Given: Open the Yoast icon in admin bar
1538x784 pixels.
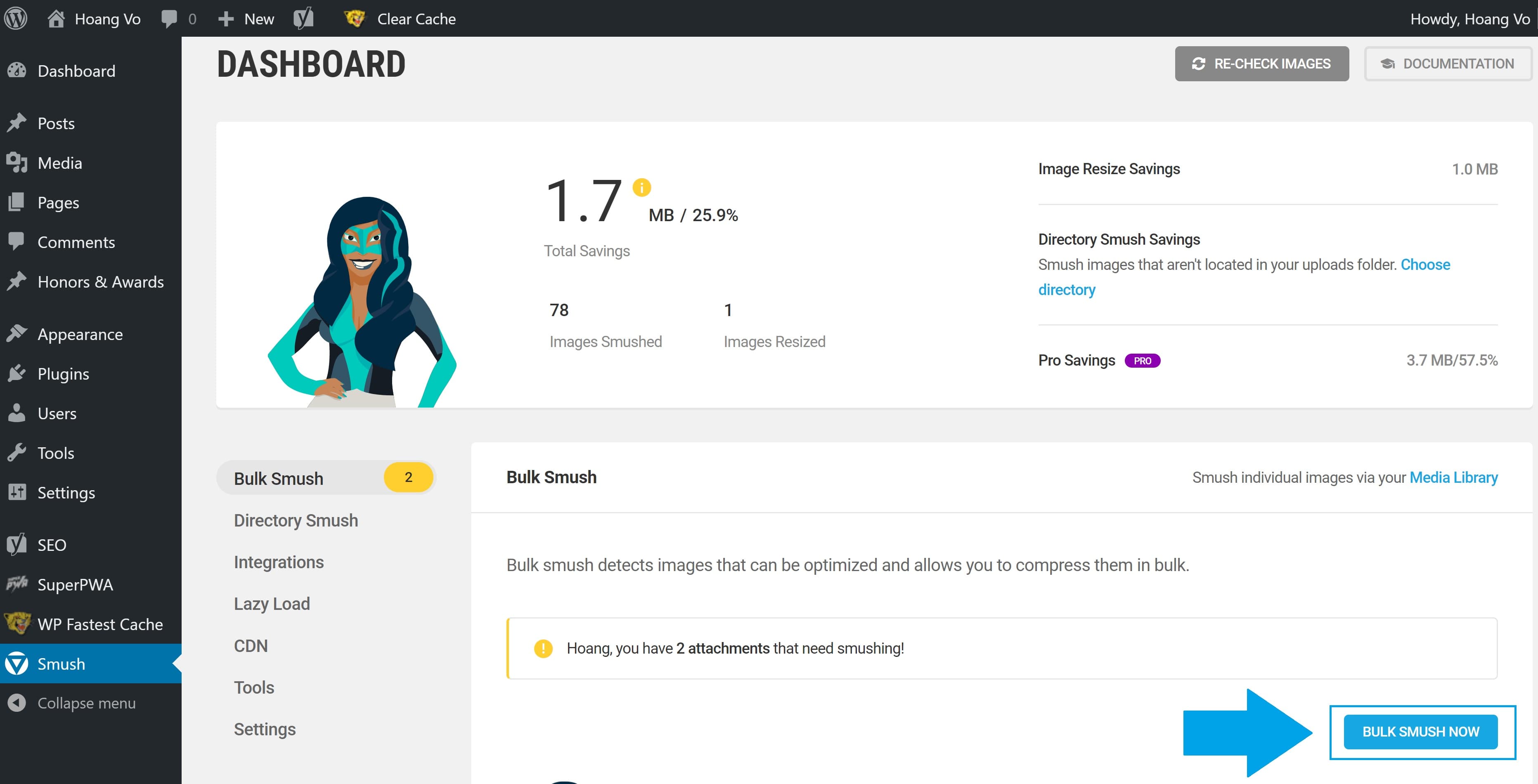Looking at the screenshot, I should (x=303, y=19).
